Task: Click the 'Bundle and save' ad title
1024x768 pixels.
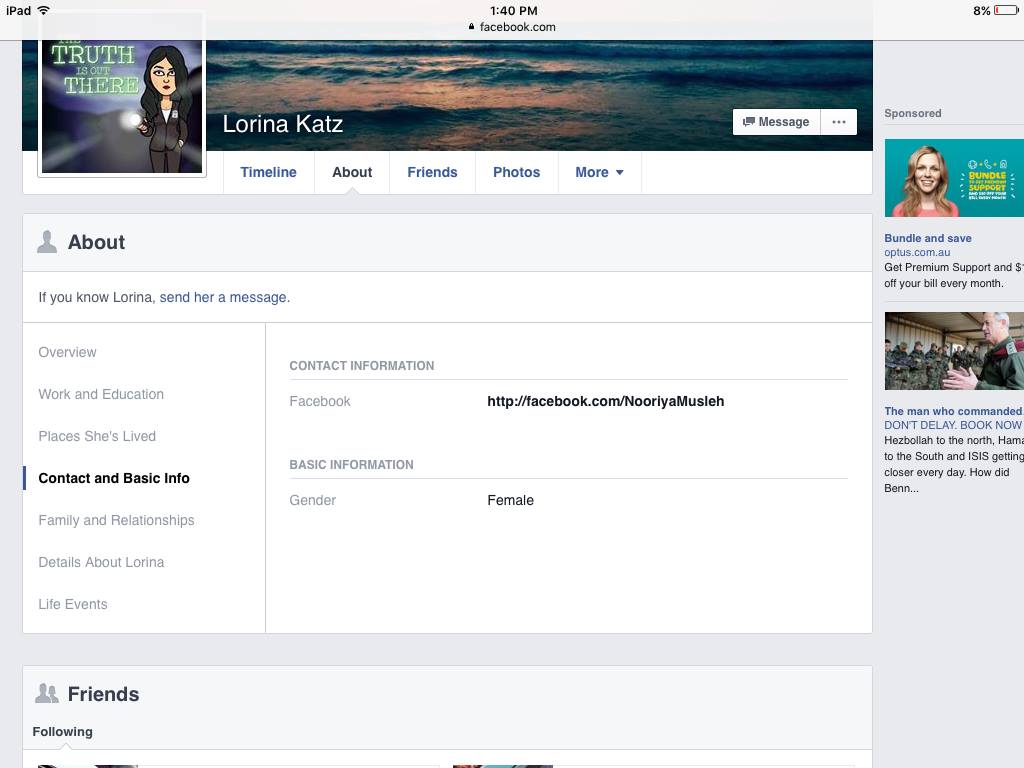Action: coord(928,238)
